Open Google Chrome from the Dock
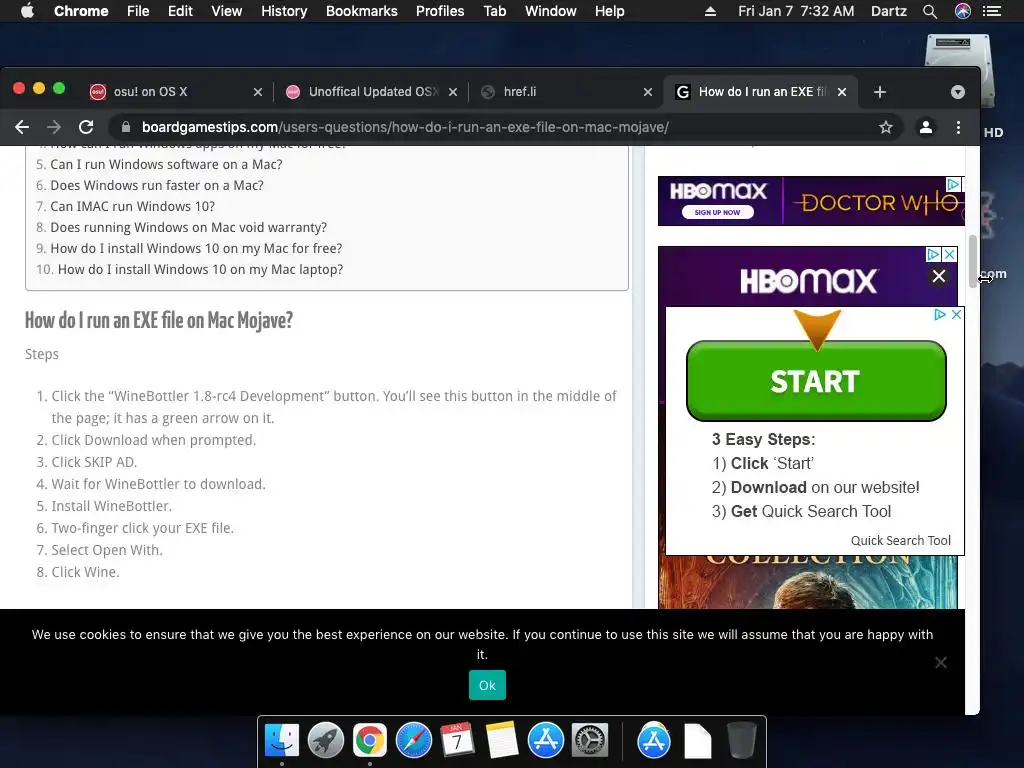 pyautogui.click(x=370, y=741)
